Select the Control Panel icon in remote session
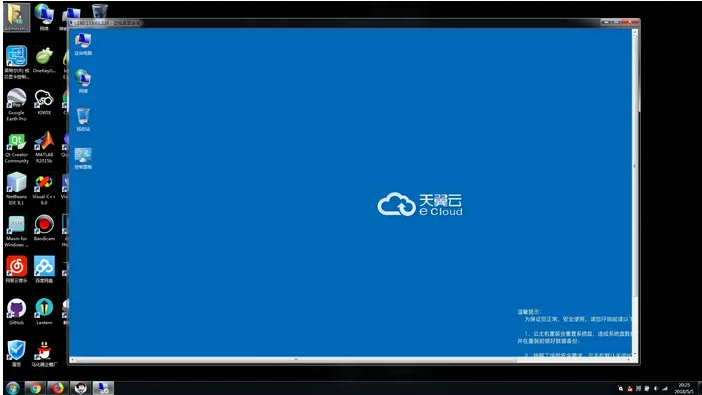The width and height of the screenshot is (702, 395). [83, 158]
